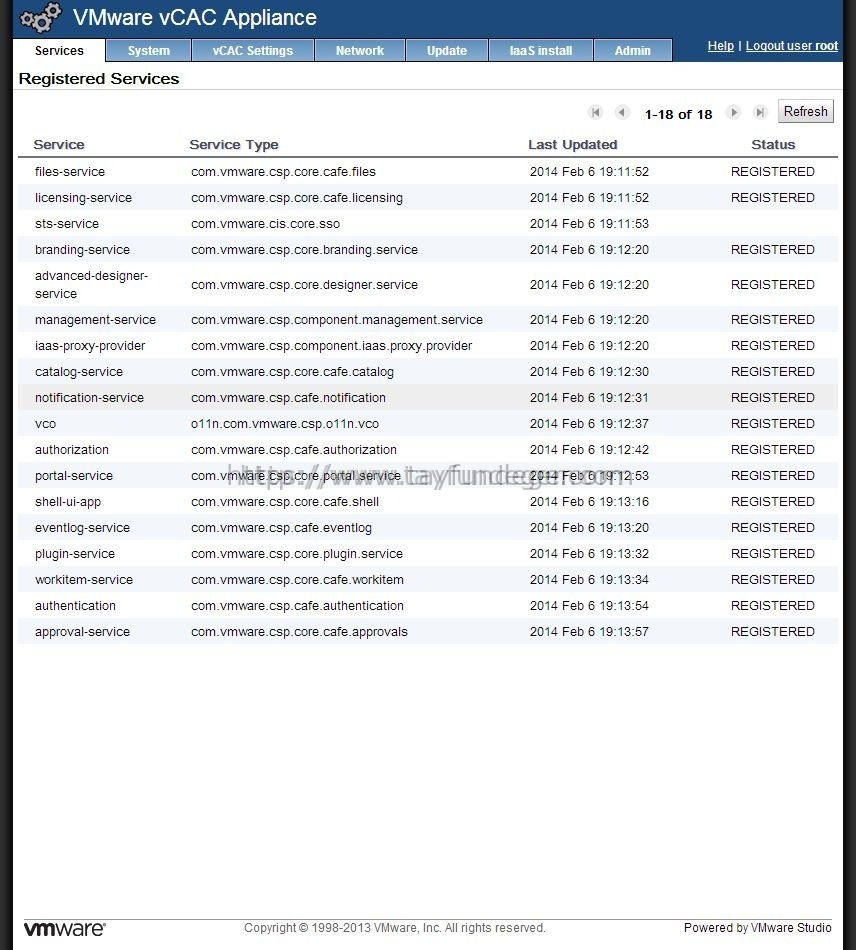Image resolution: width=856 pixels, height=950 pixels.
Task: Go to last page of services
Action: [760, 112]
